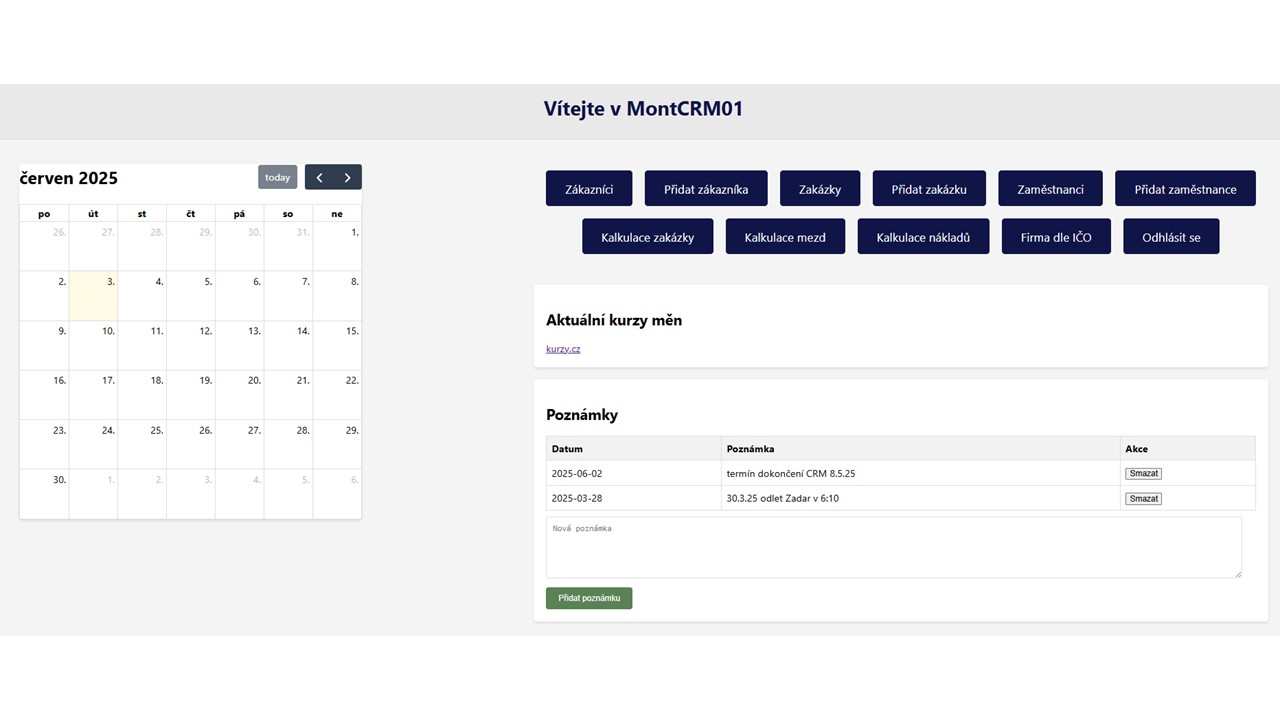
Task: Click note text 'termín dokončení CRM 8.5.25'
Action: point(791,474)
